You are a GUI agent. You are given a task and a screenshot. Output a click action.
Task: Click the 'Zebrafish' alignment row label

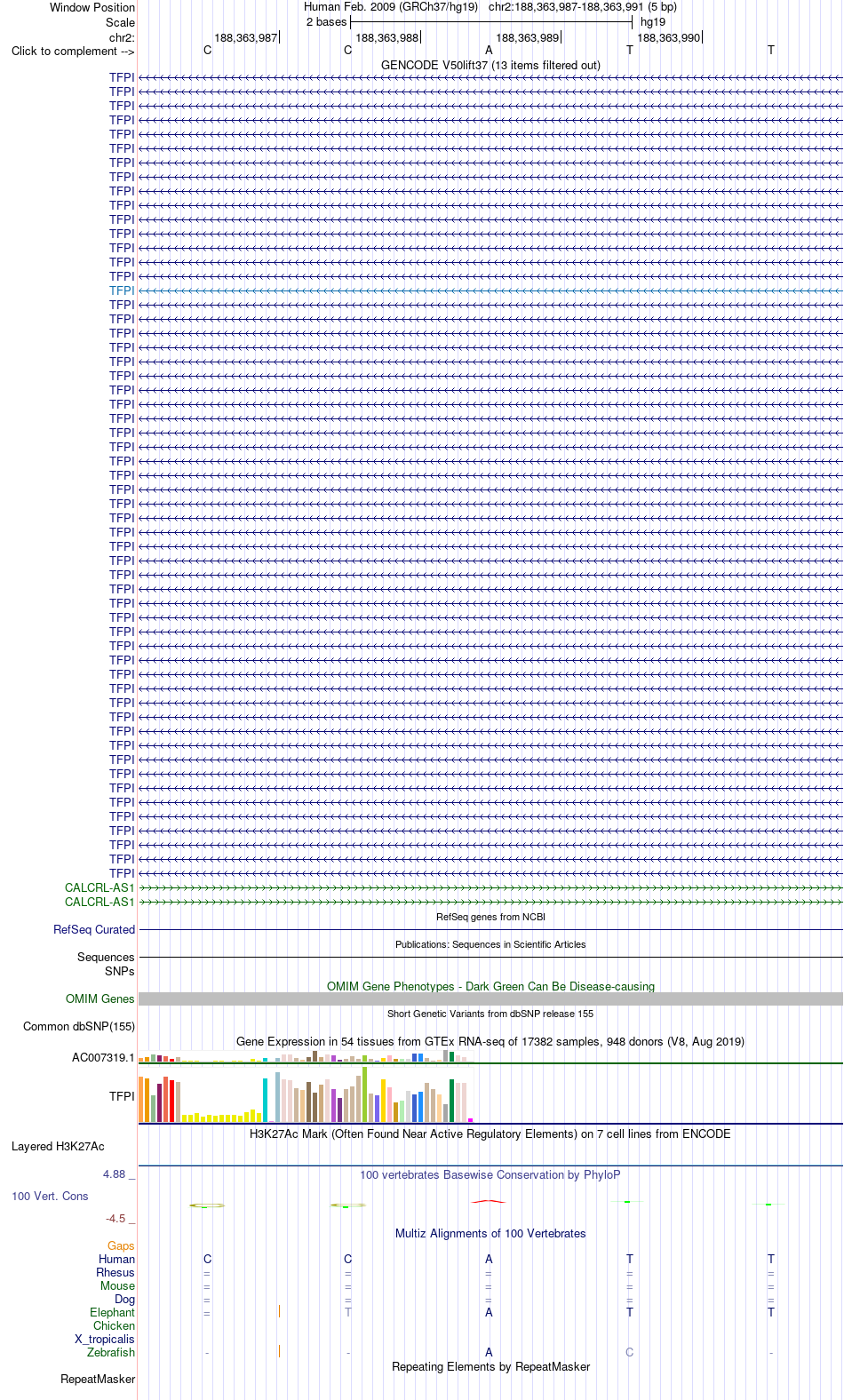coord(111,1352)
